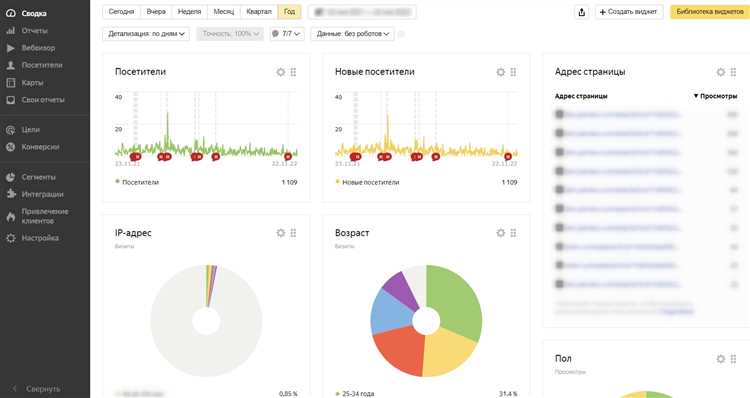Screen dimensions: 750x398
Task: Click the drag handle of IP-адрес widget
Action: coord(293,233)
